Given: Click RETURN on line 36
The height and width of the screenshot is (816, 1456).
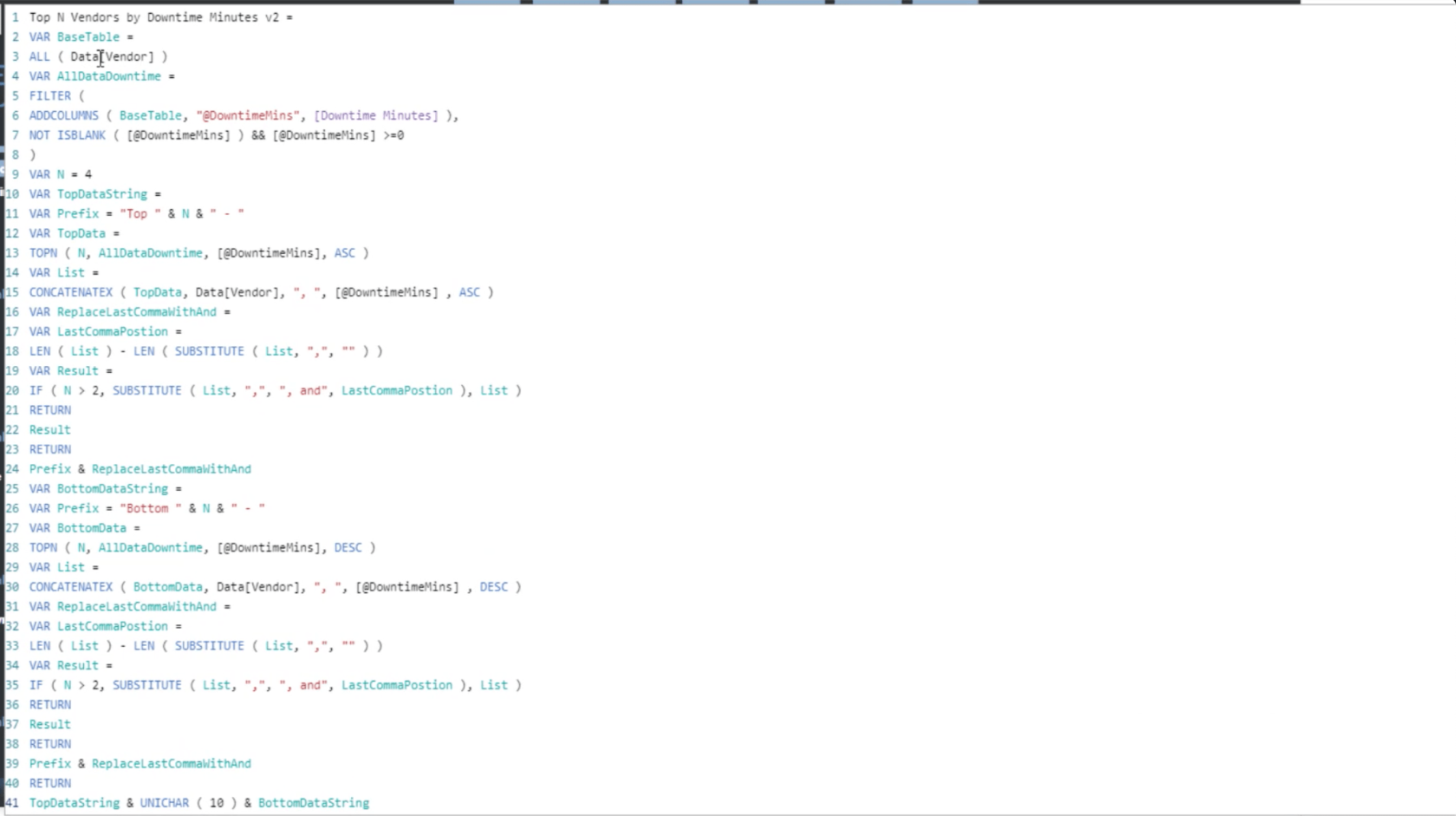Looking at the screenshot, I should [50, 705].
